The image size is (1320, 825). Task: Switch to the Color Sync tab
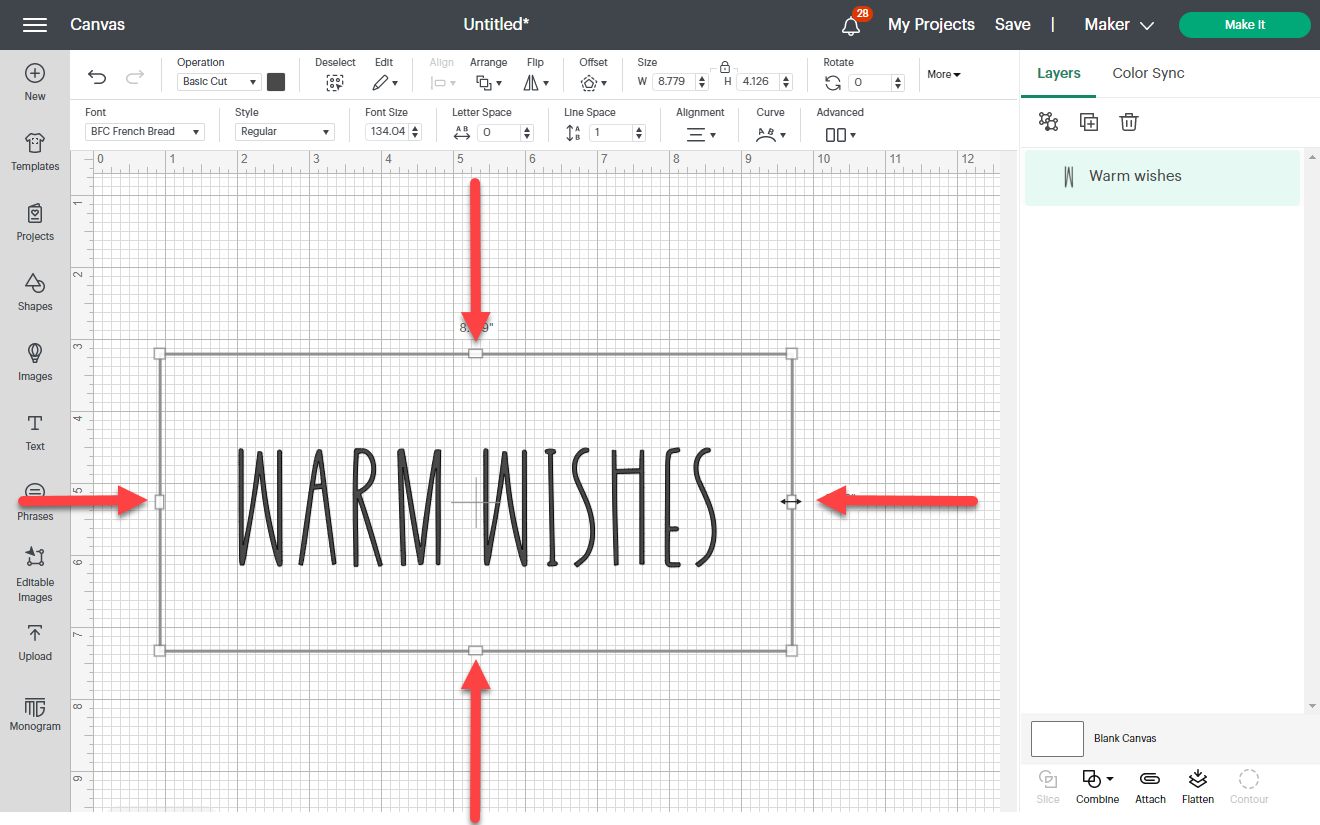[x=1148, y=73]
